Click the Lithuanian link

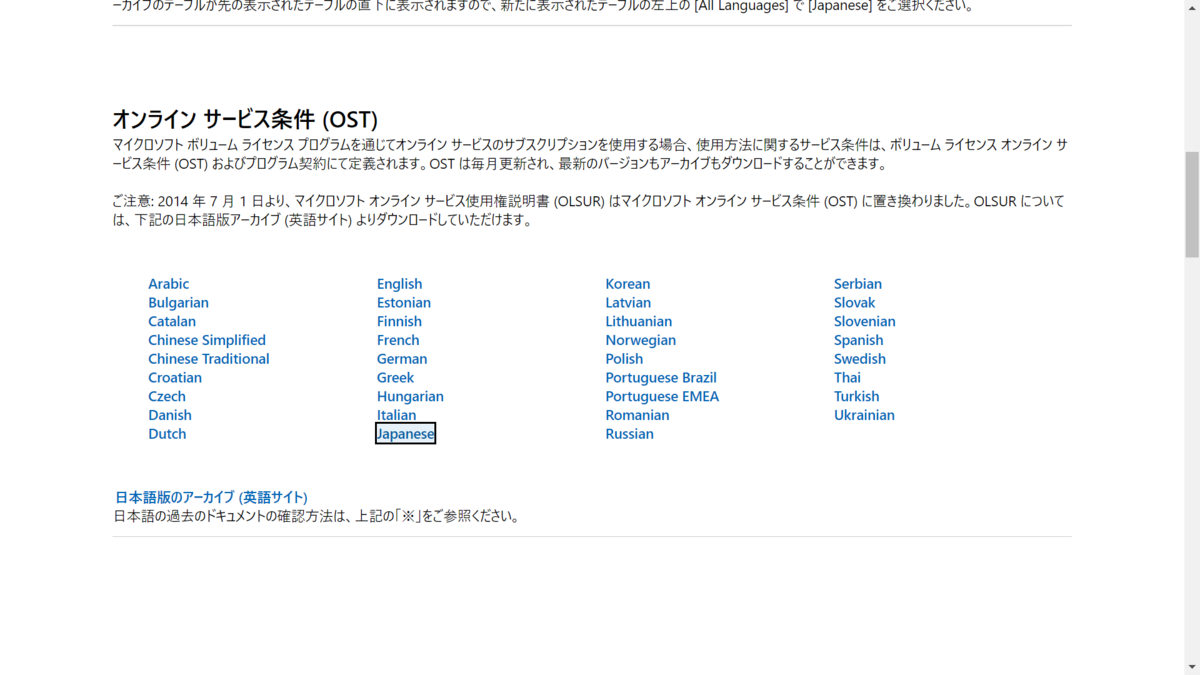click(x=639, y=322)
